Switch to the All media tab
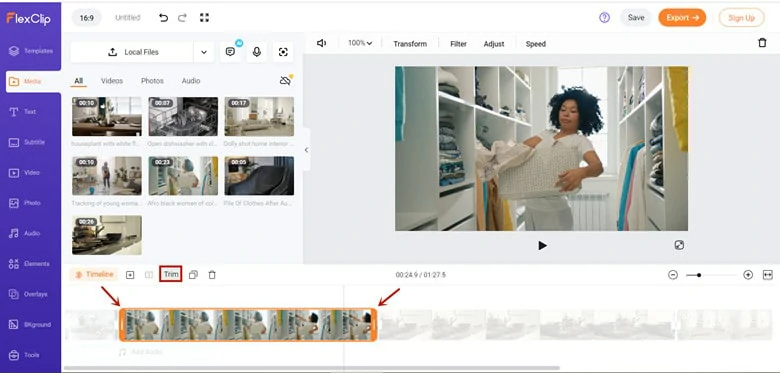The width and height of the screenshot is (780, 373). pyautogui.click(x=79, y=81)
